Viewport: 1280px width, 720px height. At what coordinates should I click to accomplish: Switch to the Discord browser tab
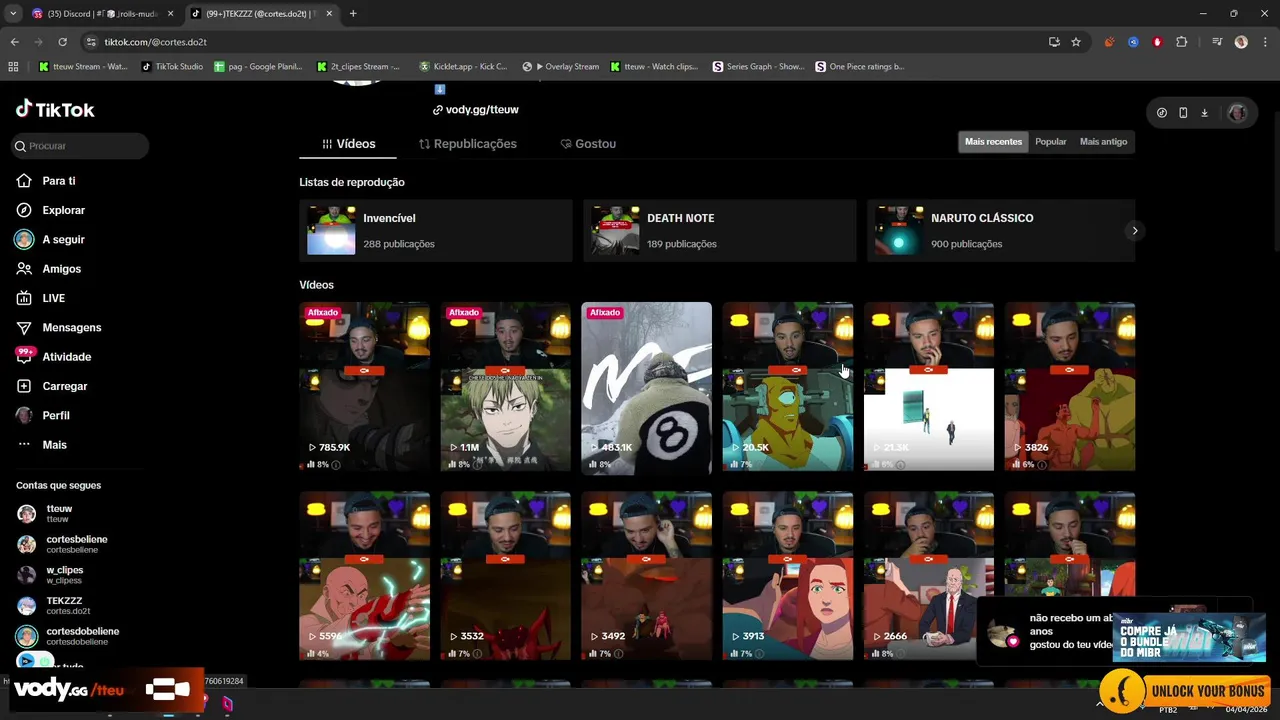point(102,14)
